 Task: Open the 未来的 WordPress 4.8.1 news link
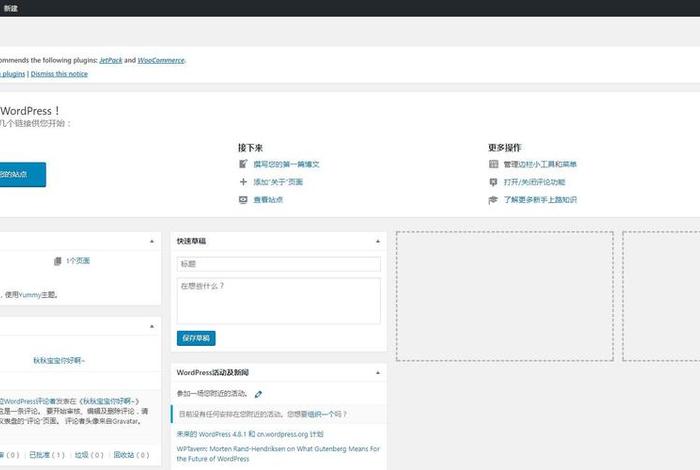[x=250, y=434]
